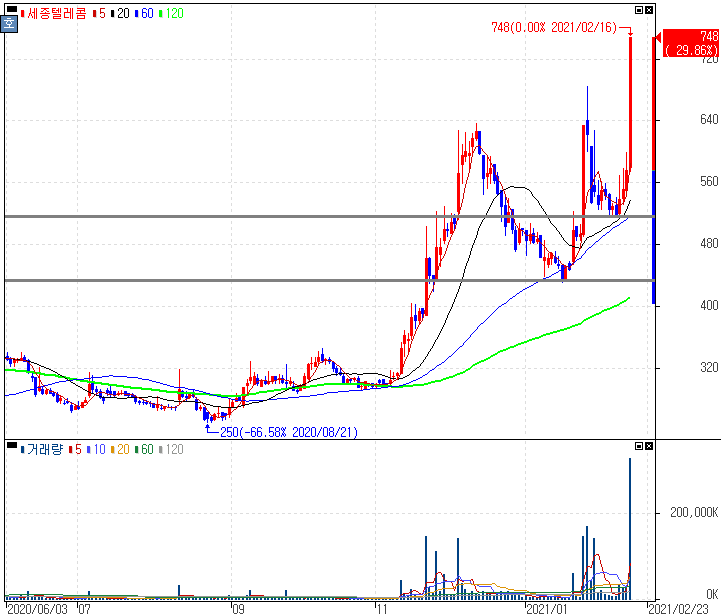Click the 400 price axis label

(x=709, y=305)
